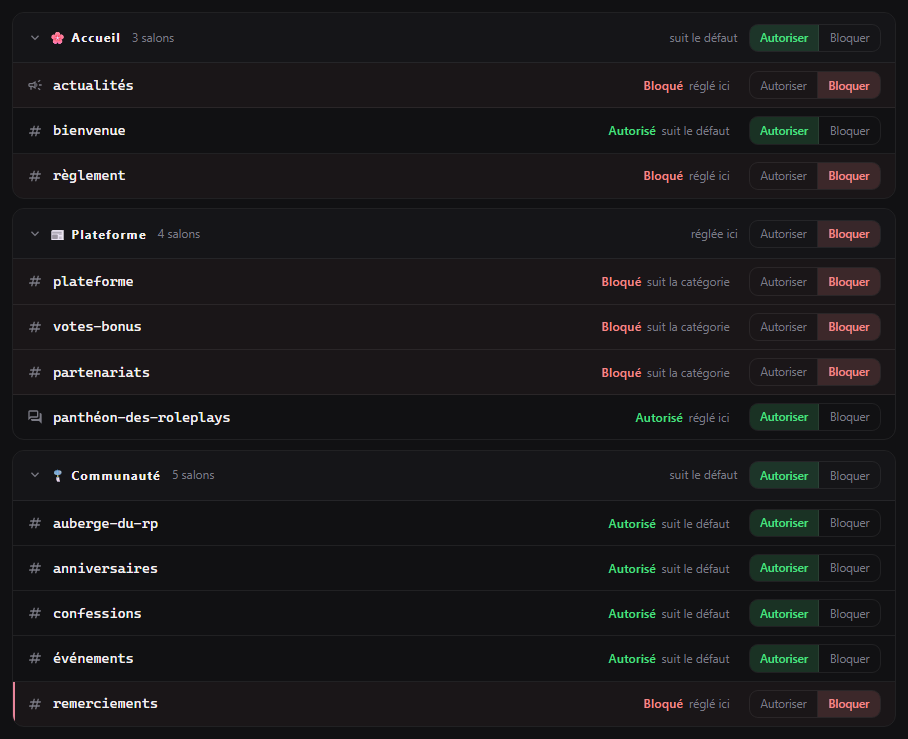Click the '5 salons' count label

tap(193, 475)
